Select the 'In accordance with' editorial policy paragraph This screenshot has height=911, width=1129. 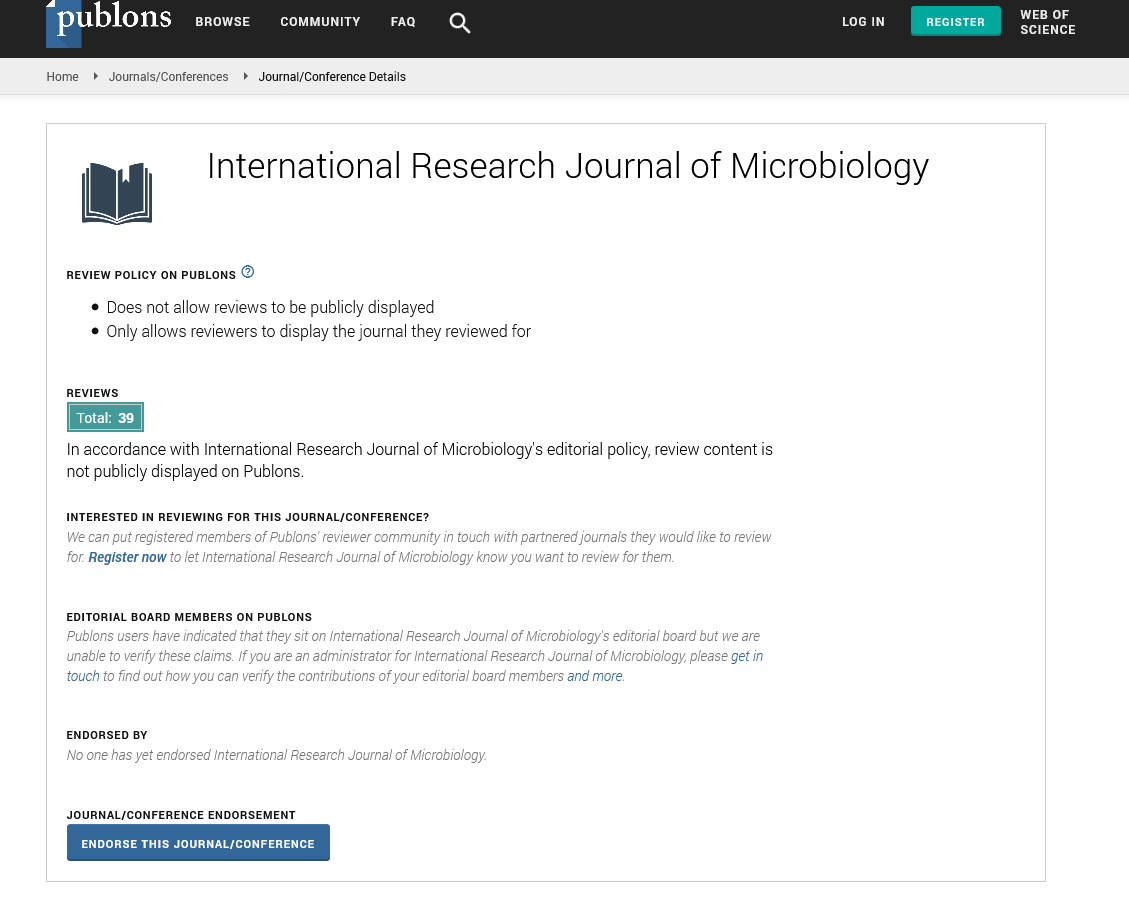tap(419, 460)
